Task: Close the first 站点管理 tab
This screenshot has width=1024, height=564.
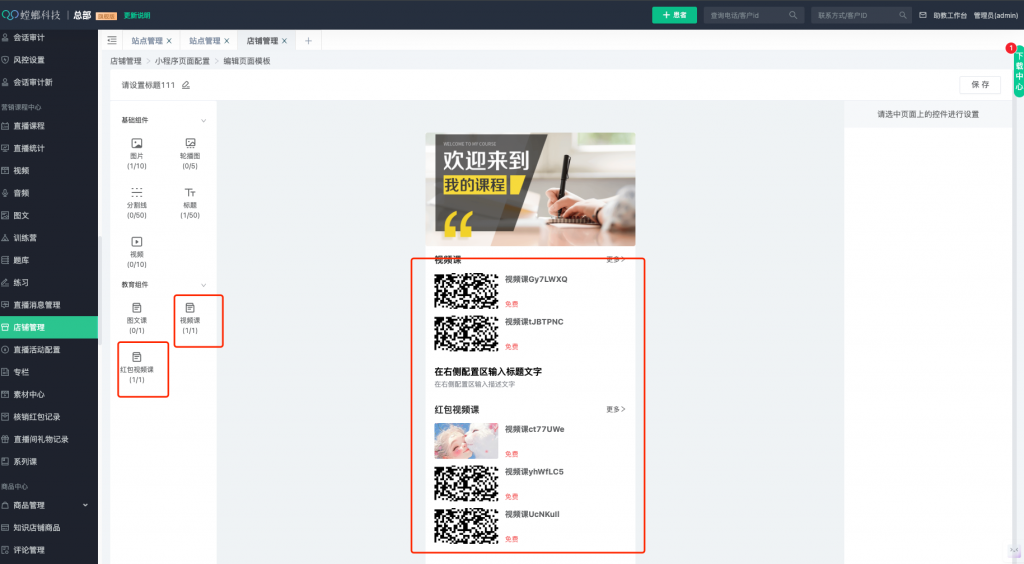Action: [x=169, y=40]
